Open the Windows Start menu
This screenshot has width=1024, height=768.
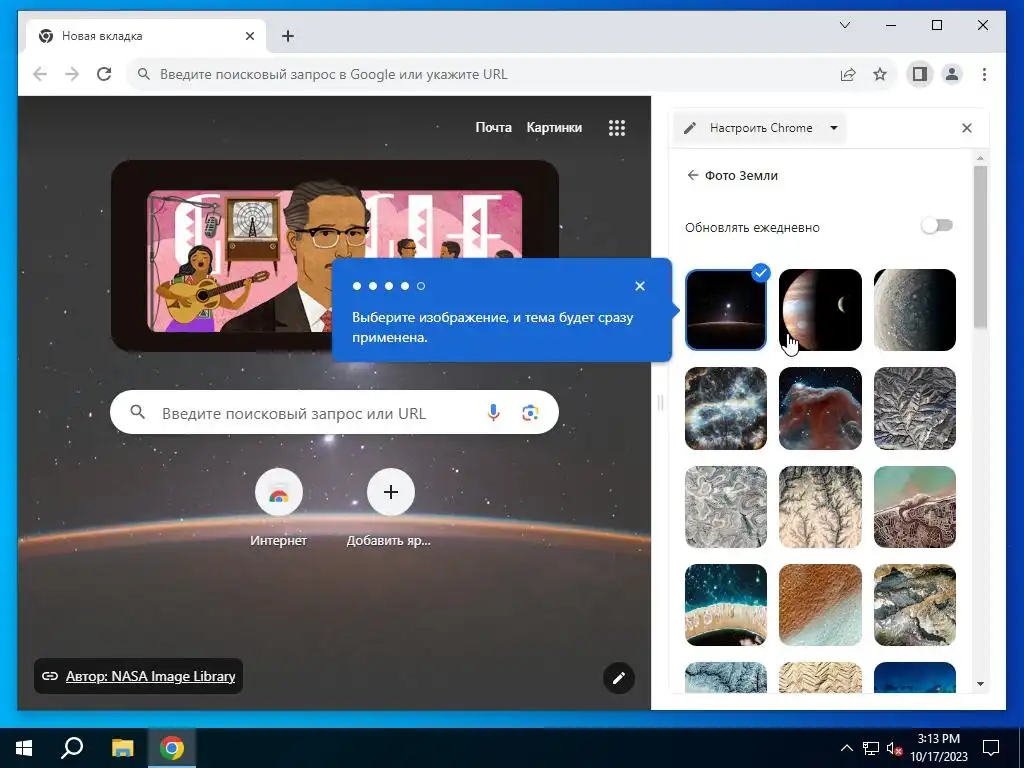click(24, 748)
